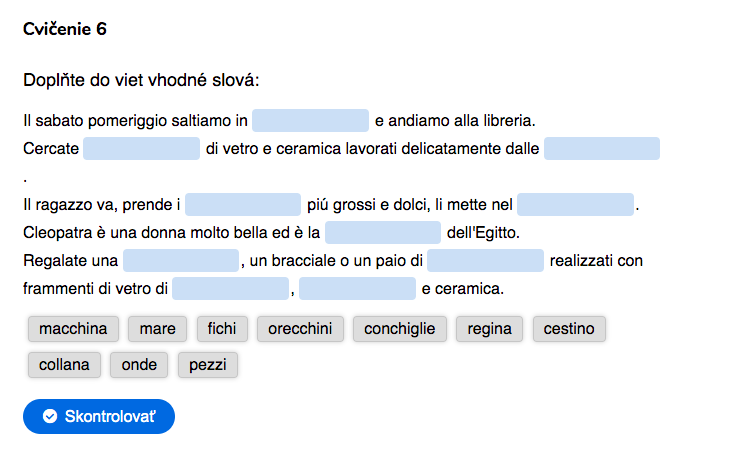Click the blank after "Cercate"
735x450 pixels.
point(142,149)
